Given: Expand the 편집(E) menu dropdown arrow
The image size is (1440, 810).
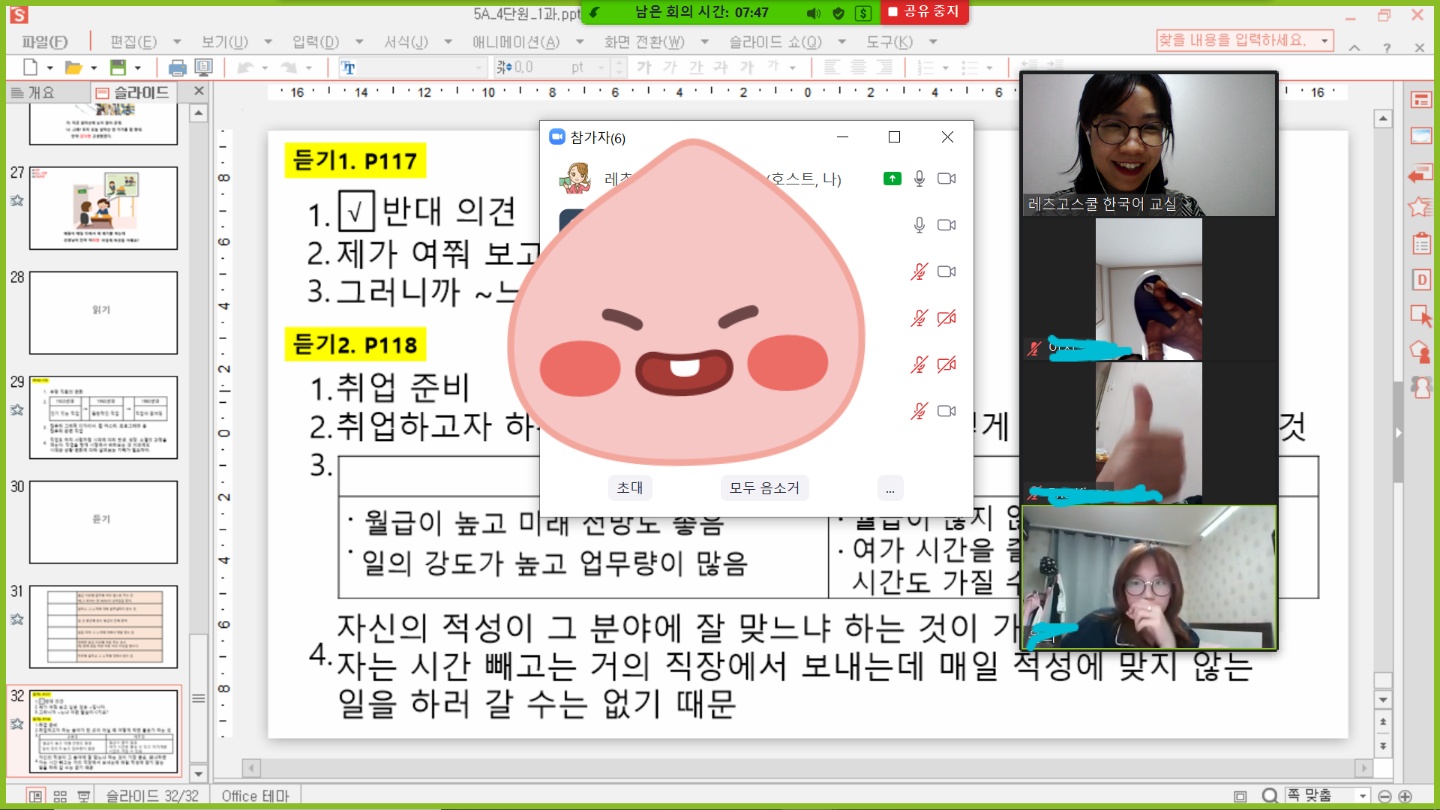Looking at the screenshot, I should pos(177,42).
